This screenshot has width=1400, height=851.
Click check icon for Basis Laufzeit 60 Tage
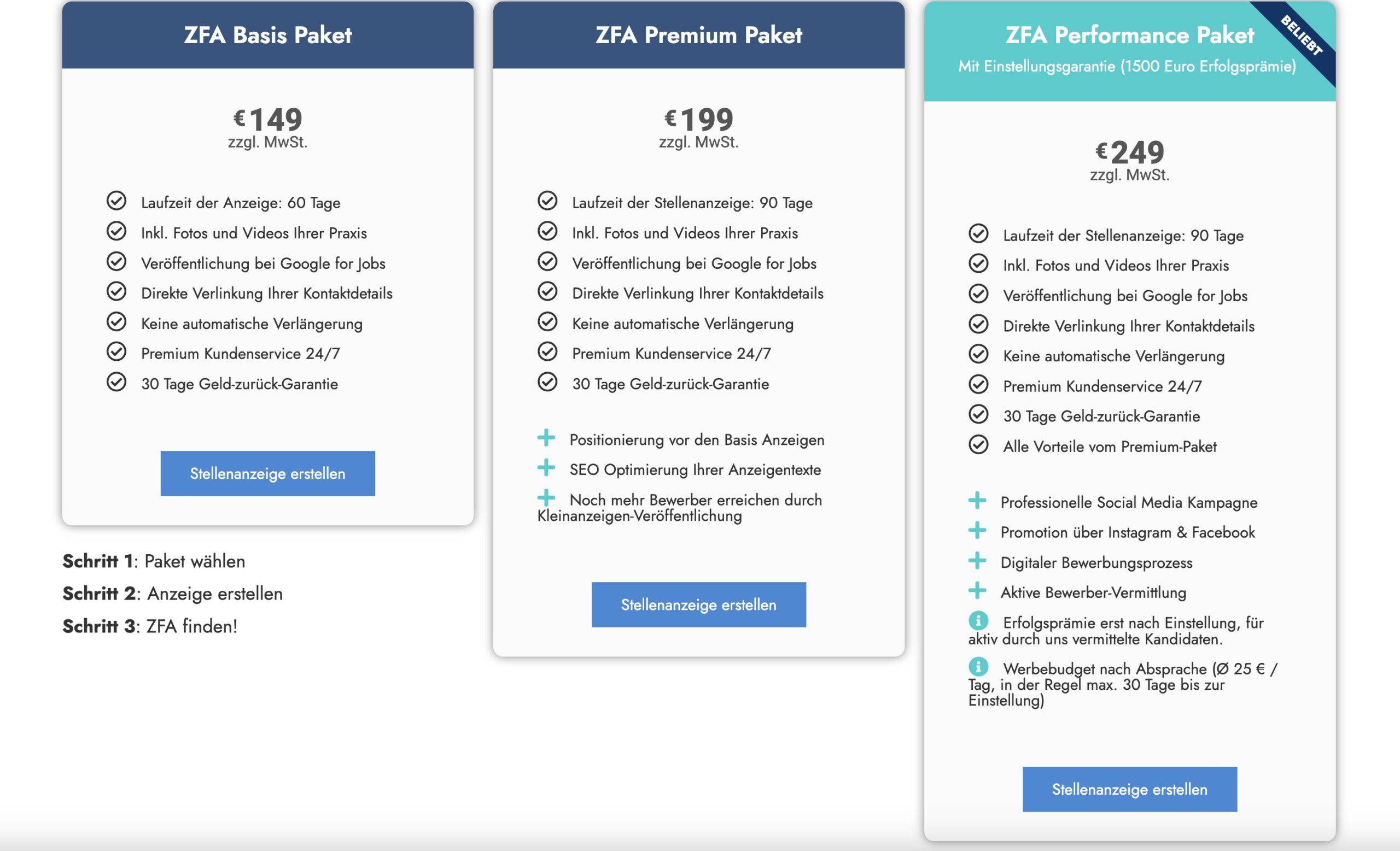[x=116, y=201]
